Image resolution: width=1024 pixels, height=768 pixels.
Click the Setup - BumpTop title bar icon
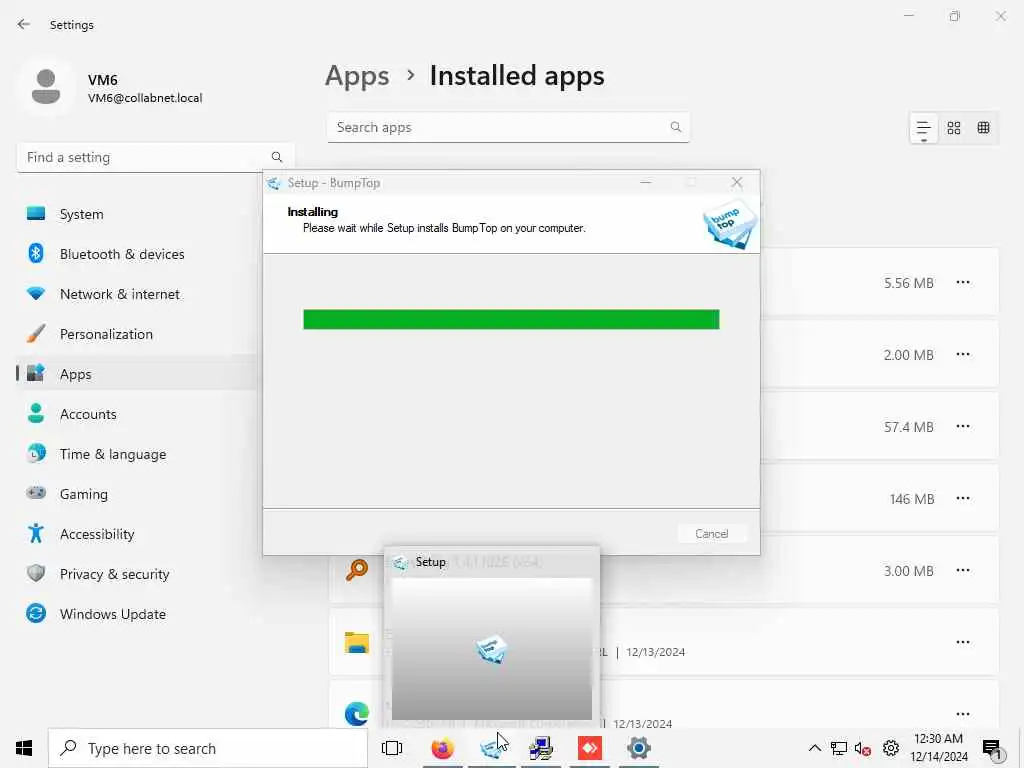pyautogui.click(x=274, y=184)
